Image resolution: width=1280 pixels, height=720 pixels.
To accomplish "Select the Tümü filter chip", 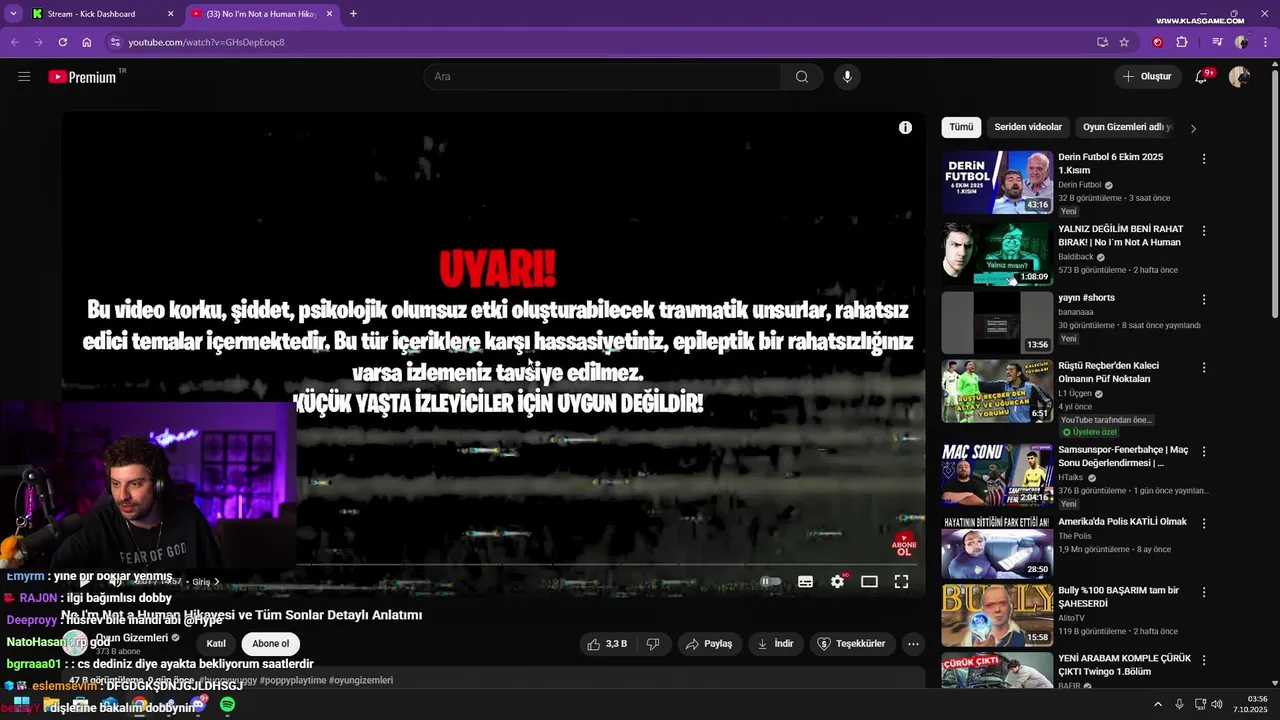I will click(961, 128).
